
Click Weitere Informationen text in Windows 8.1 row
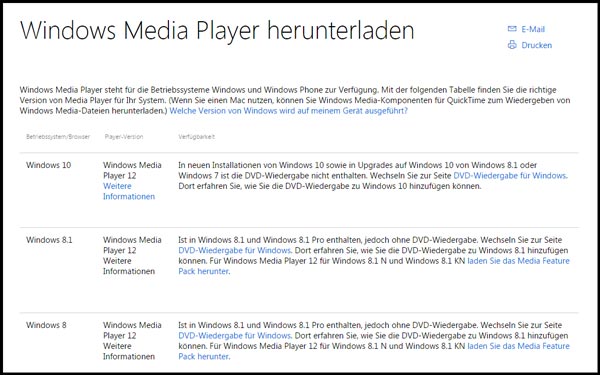129,266
